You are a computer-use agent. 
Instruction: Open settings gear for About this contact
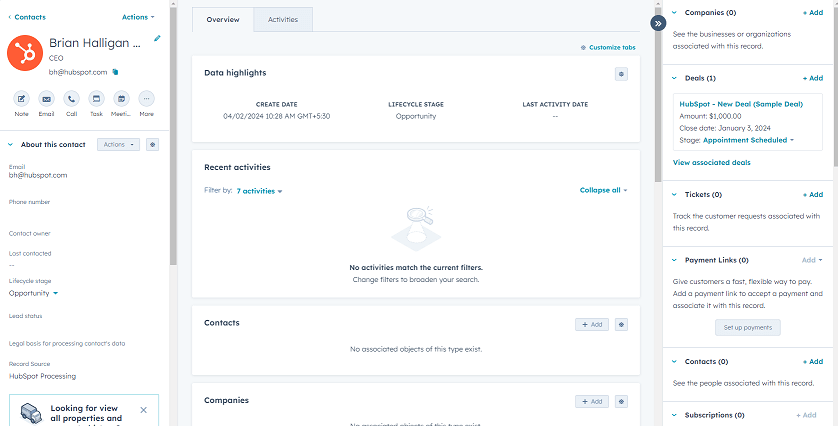(152, 144)
